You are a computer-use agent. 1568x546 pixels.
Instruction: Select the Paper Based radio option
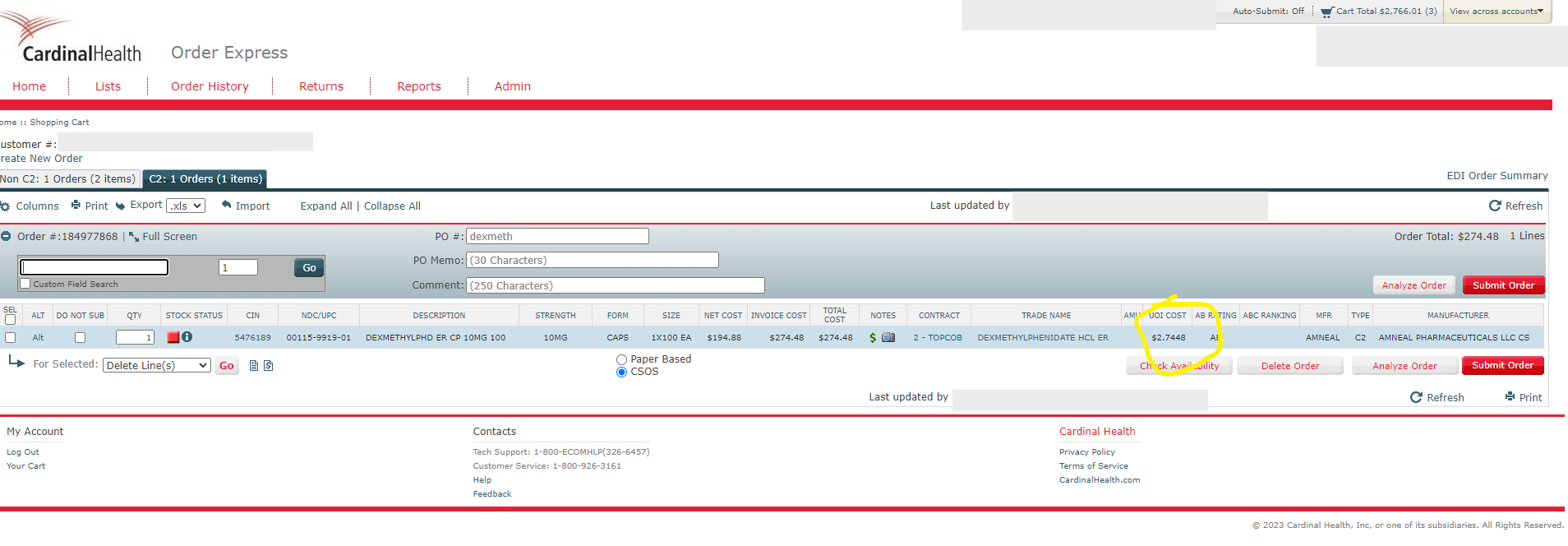(621, 359)
